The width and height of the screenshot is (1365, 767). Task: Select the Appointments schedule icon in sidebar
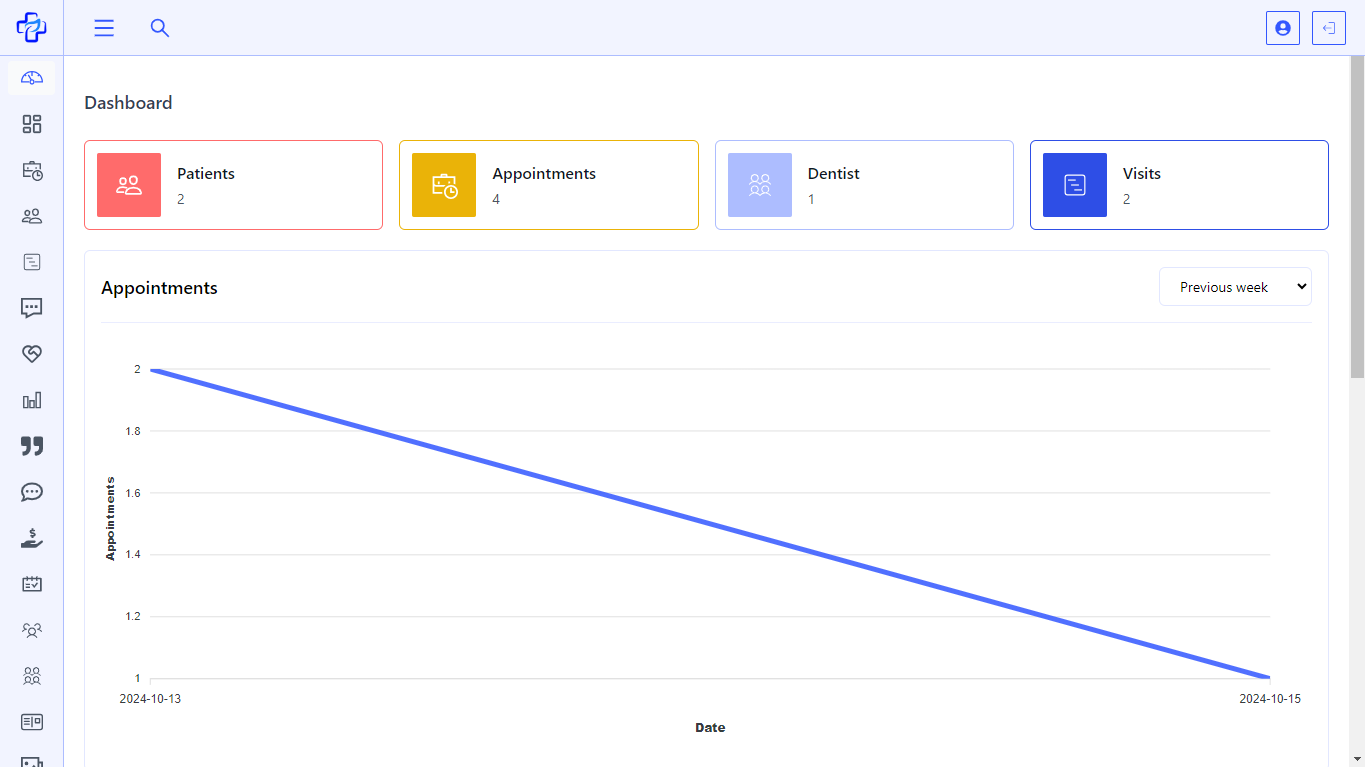31,170
